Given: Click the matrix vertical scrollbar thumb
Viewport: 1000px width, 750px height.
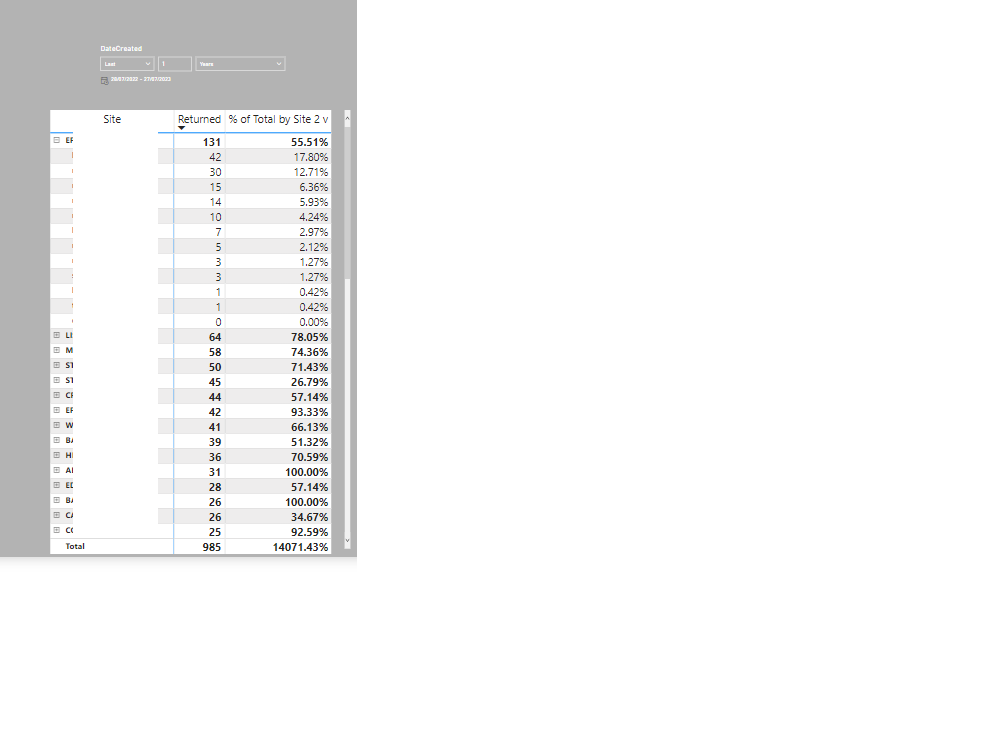Looking at the screenshot, I should (x=348, y=201).
